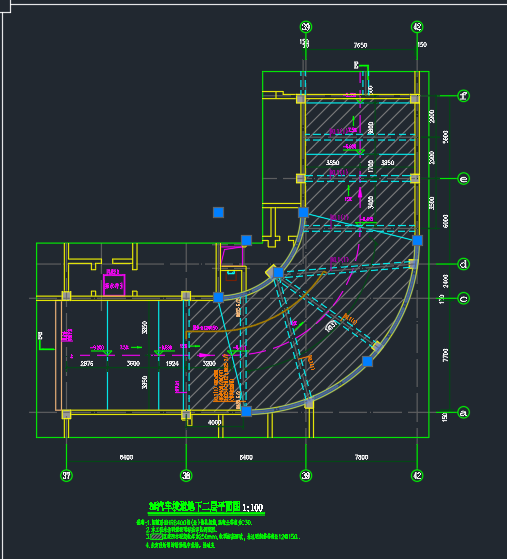Select the 3200 dimension text in the hatched ramp
The image size is (507, 559).
click(209, 364)
